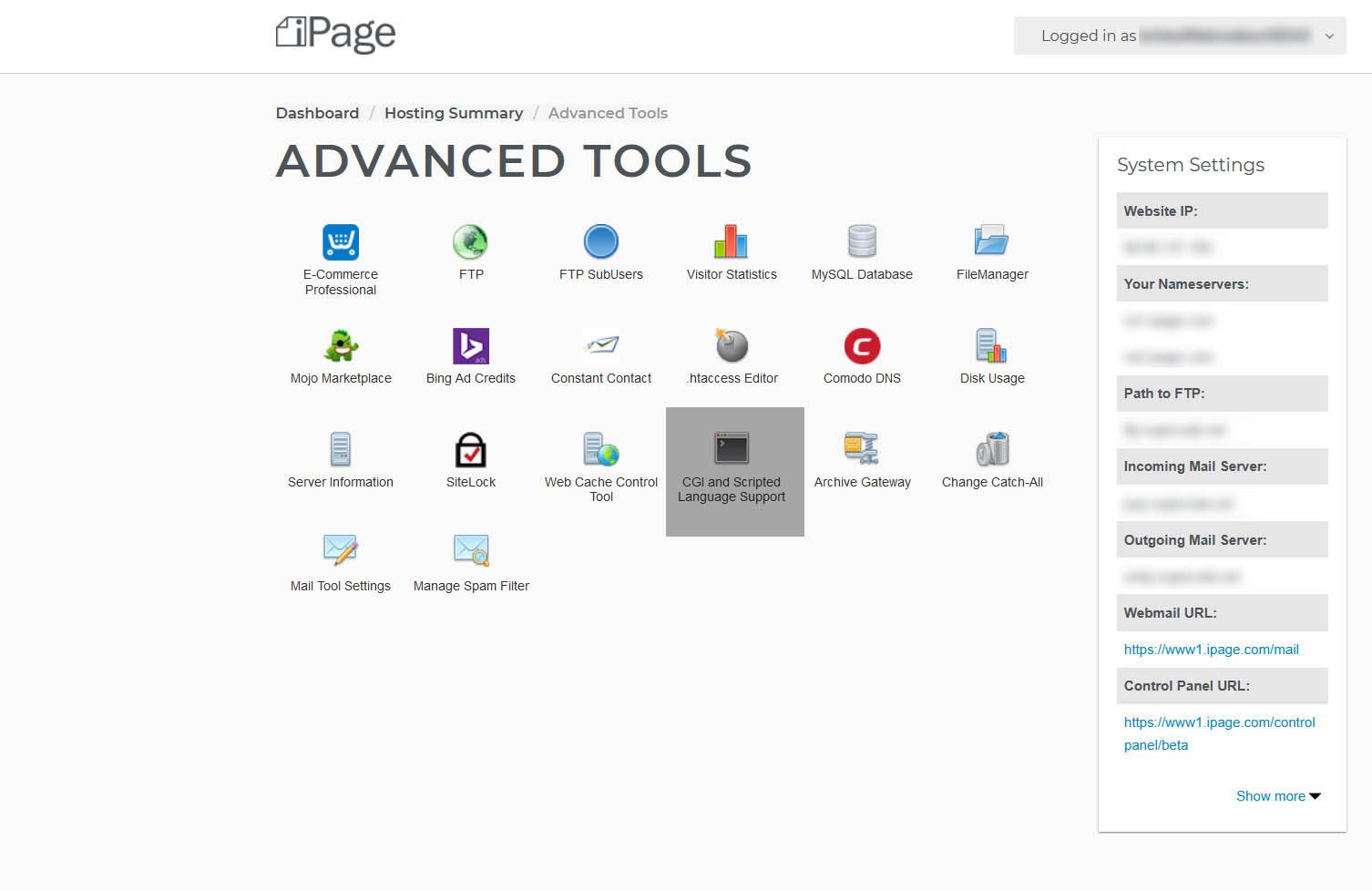Screen dimensions: 1372x891
Task: Click the Change Catch-All label
Action: click(x=992, y=482)
